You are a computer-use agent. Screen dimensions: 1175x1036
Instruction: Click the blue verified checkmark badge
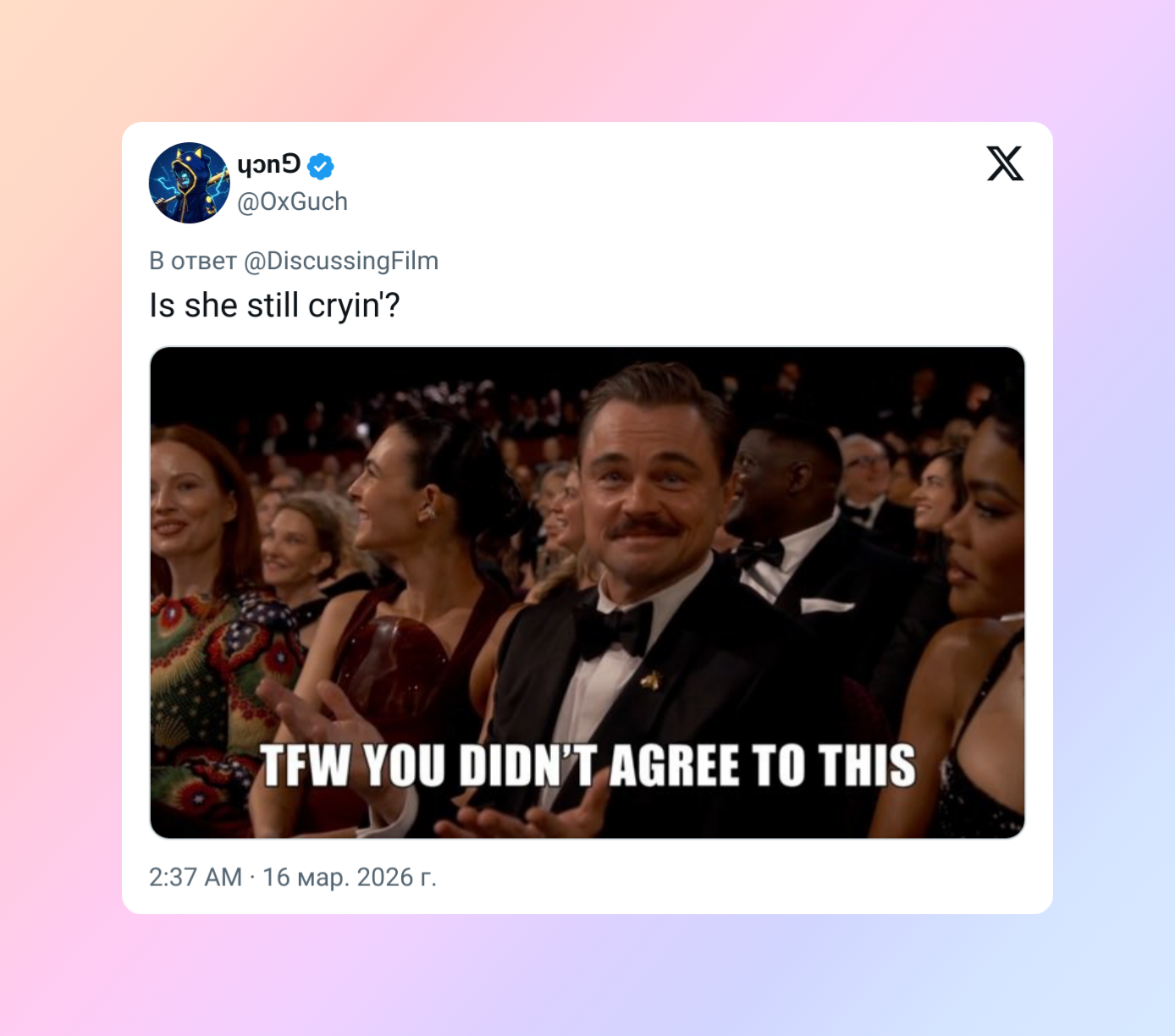(320, 166)
